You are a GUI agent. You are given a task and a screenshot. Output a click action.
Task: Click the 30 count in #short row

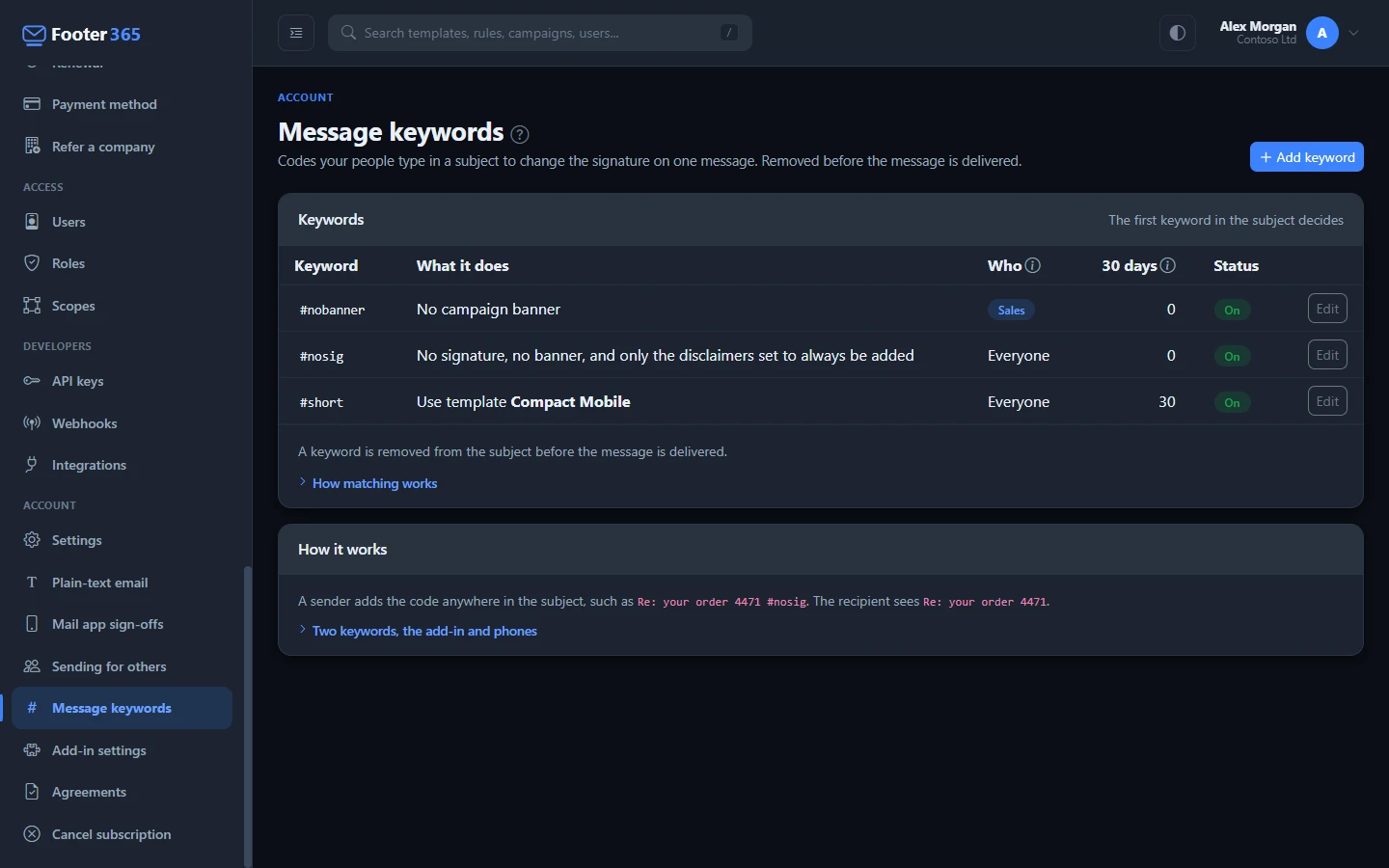click(1166, 402)
